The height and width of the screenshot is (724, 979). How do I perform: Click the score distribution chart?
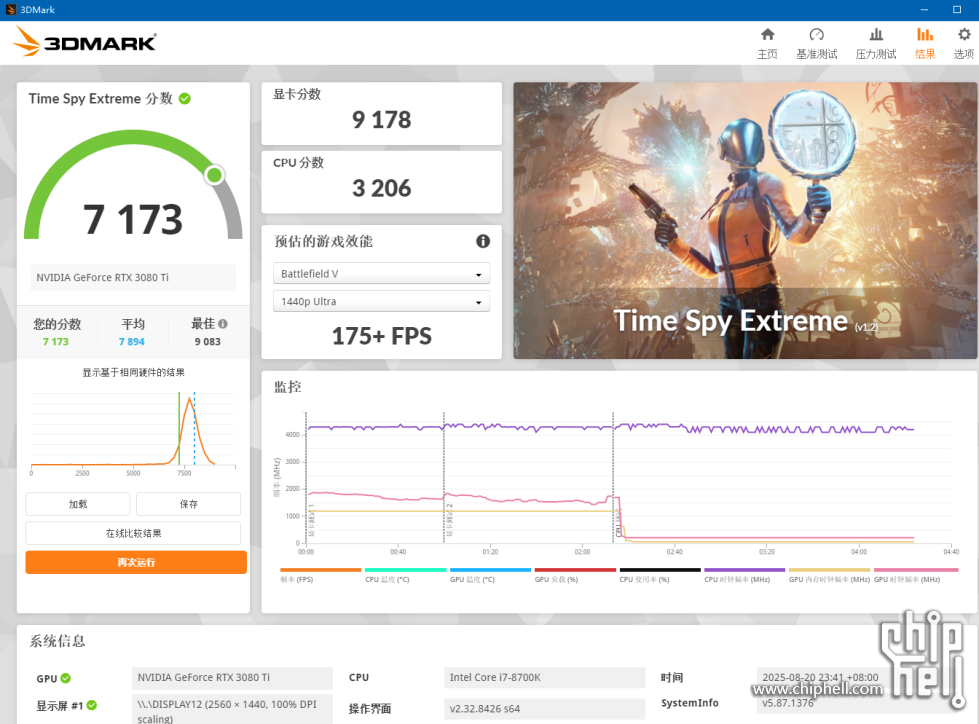point(133,431)
